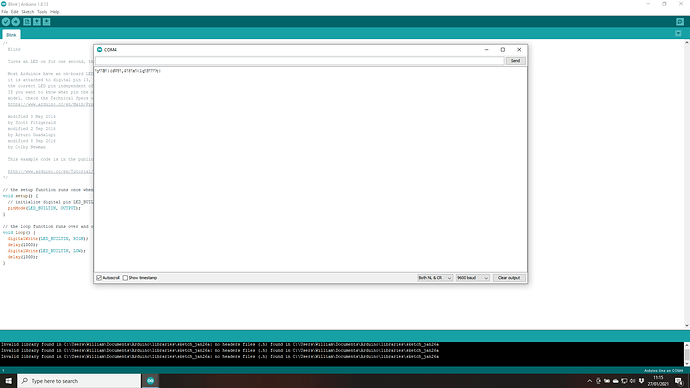The height and width of the screenshot is (388, 690).
Task: Open the tab options dropdown arrow
Action: (x=678, y=33)
